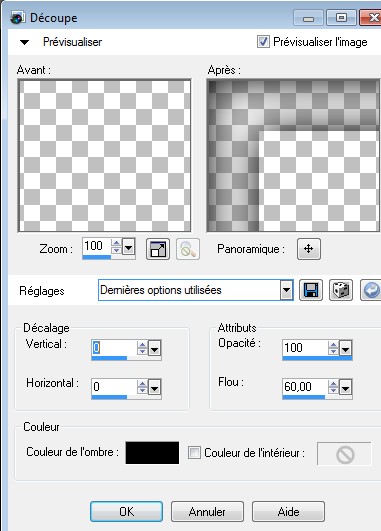Click the blue slider bar under Flou

click(x=303, y=397)
